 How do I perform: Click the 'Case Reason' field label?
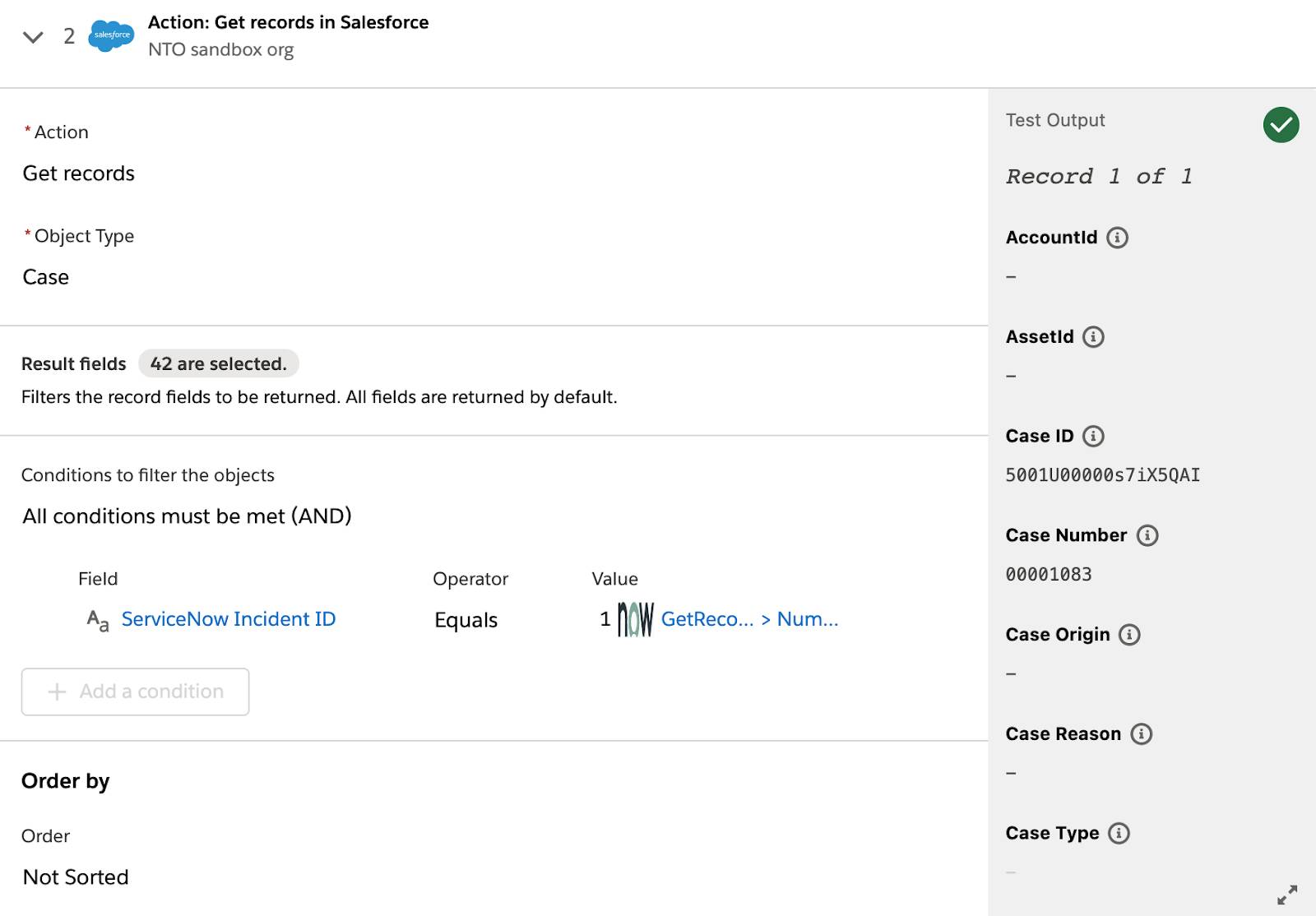(x=1063, y=734)
